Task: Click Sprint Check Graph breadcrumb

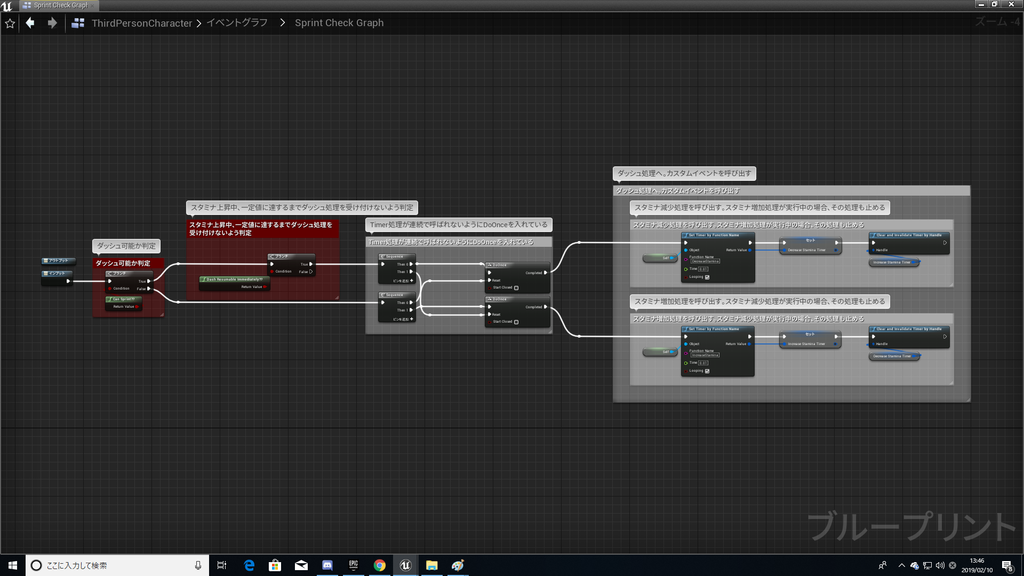Action: [x=339, y=23]
